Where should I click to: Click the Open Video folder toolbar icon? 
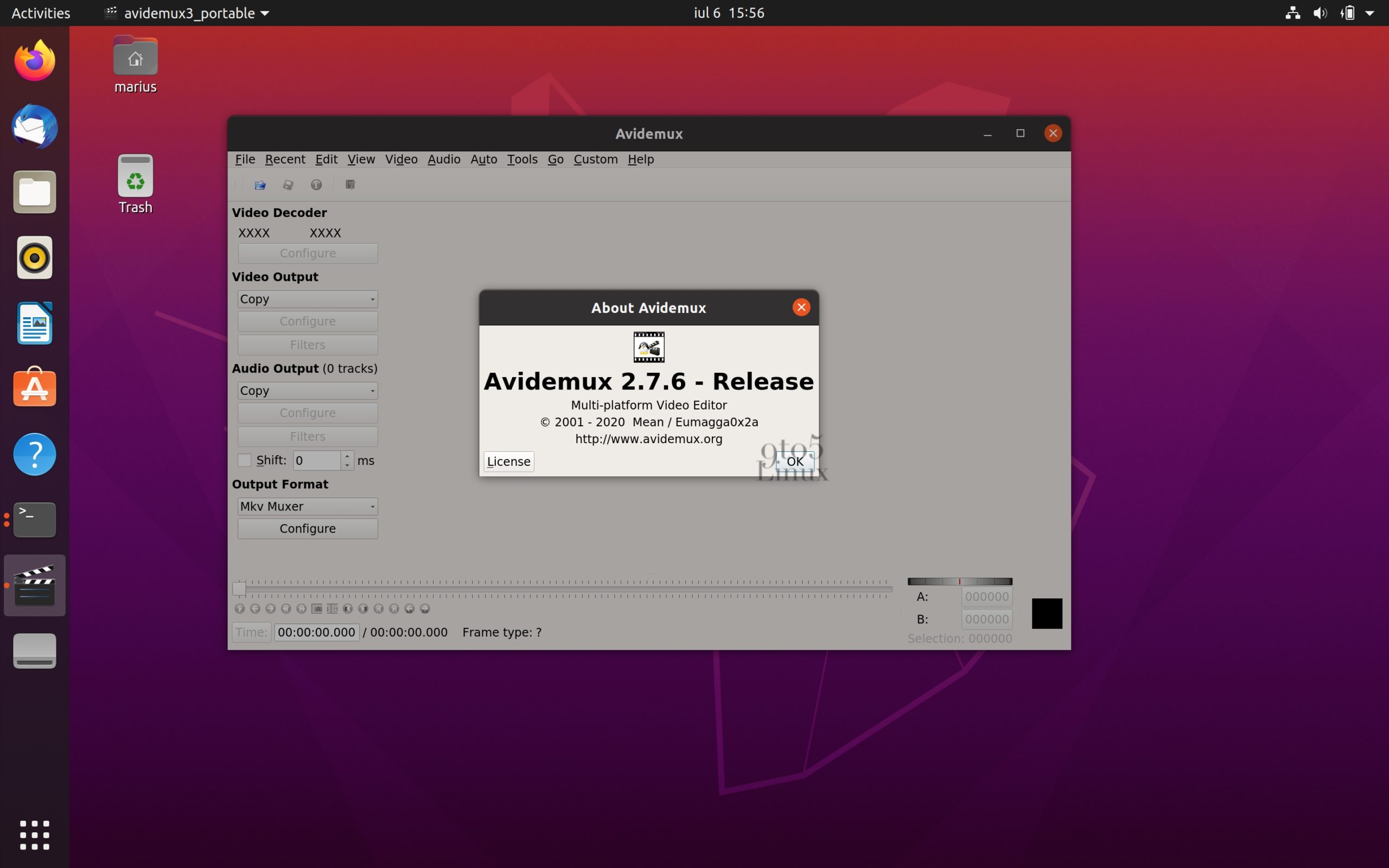point(260,185)
